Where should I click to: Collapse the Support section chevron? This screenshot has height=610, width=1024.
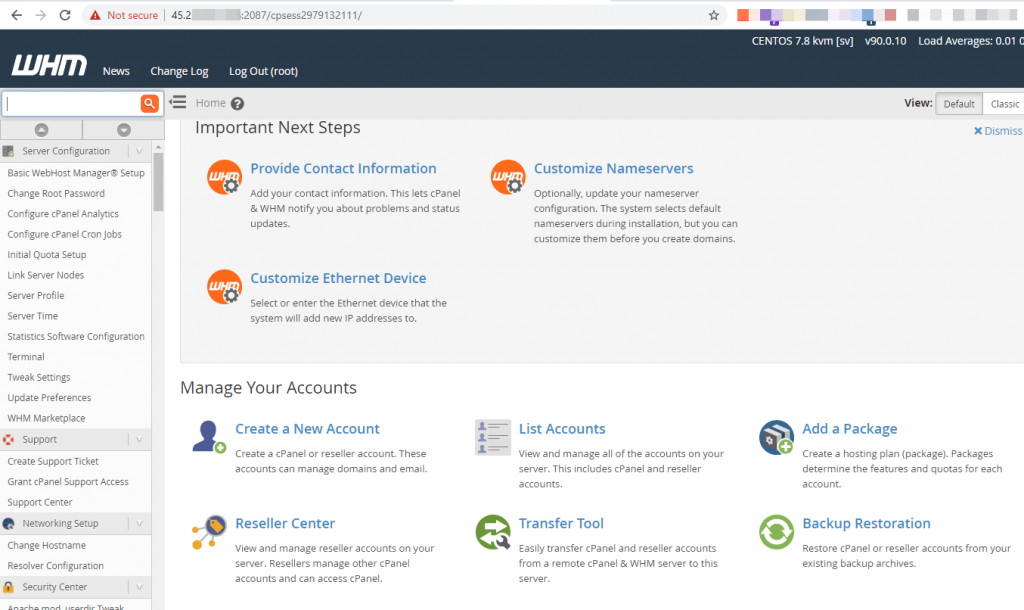click(x=139, y=440)
